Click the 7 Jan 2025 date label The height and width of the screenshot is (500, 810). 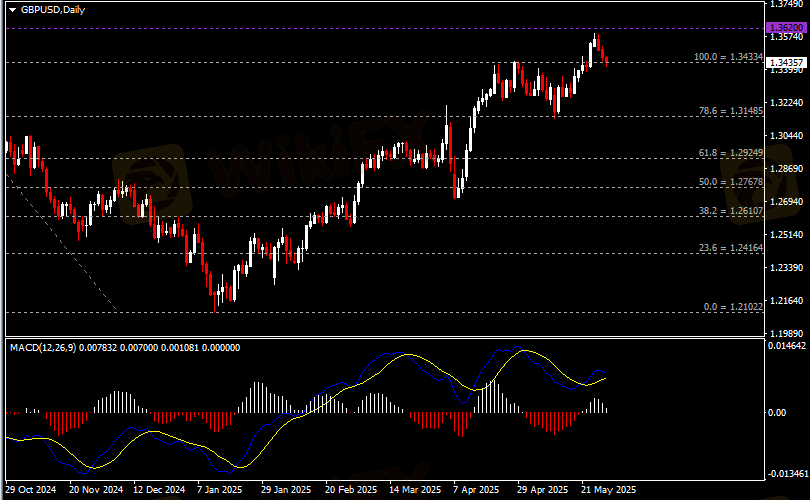pos(220,490)
